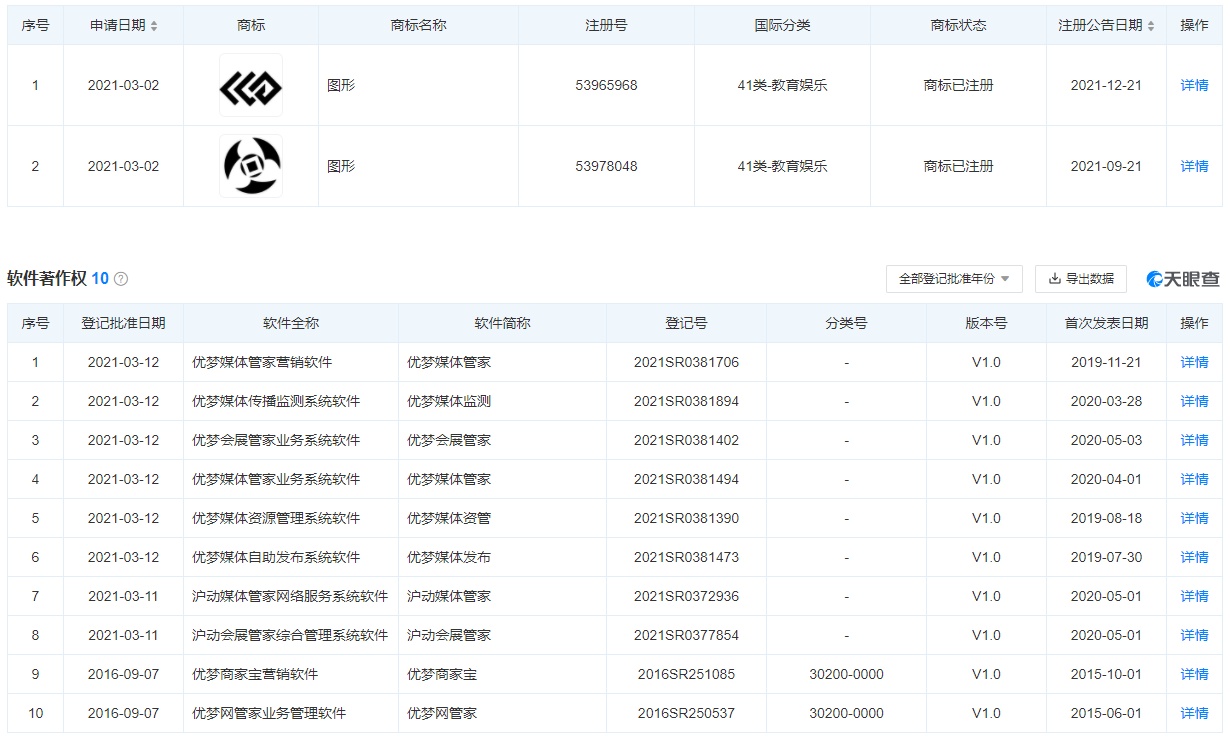This screenshot has height=746, width=1230.
Task: Sort trademarks by 注册公告日期 arrows
Action: pyautogui.click(x=1151, y=26)
